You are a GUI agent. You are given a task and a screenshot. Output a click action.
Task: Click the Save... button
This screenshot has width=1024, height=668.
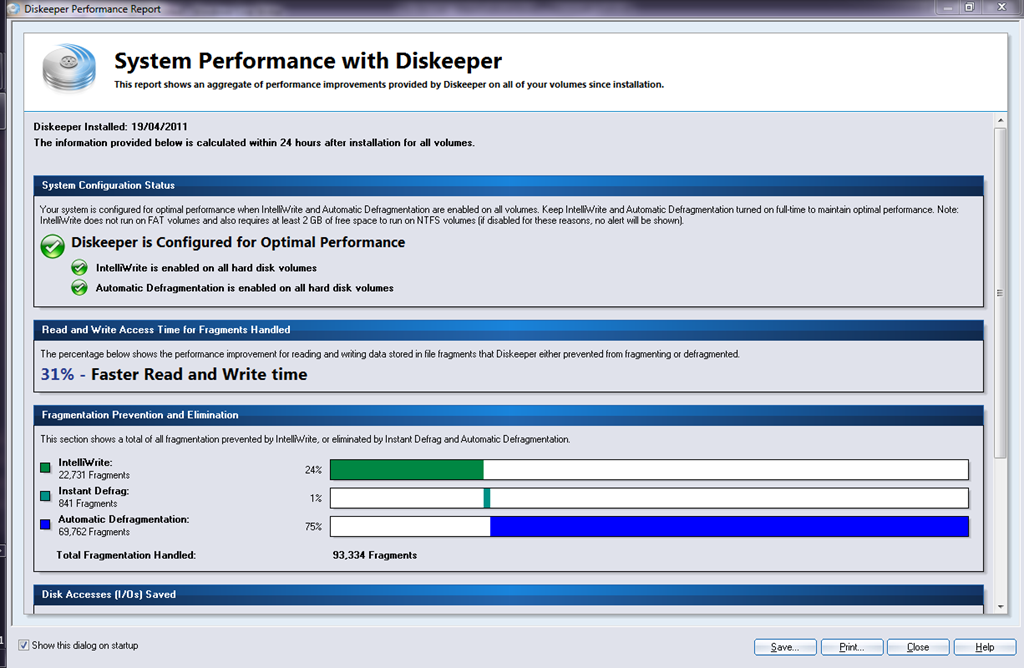pyautogui.click(x=785, y=647)
